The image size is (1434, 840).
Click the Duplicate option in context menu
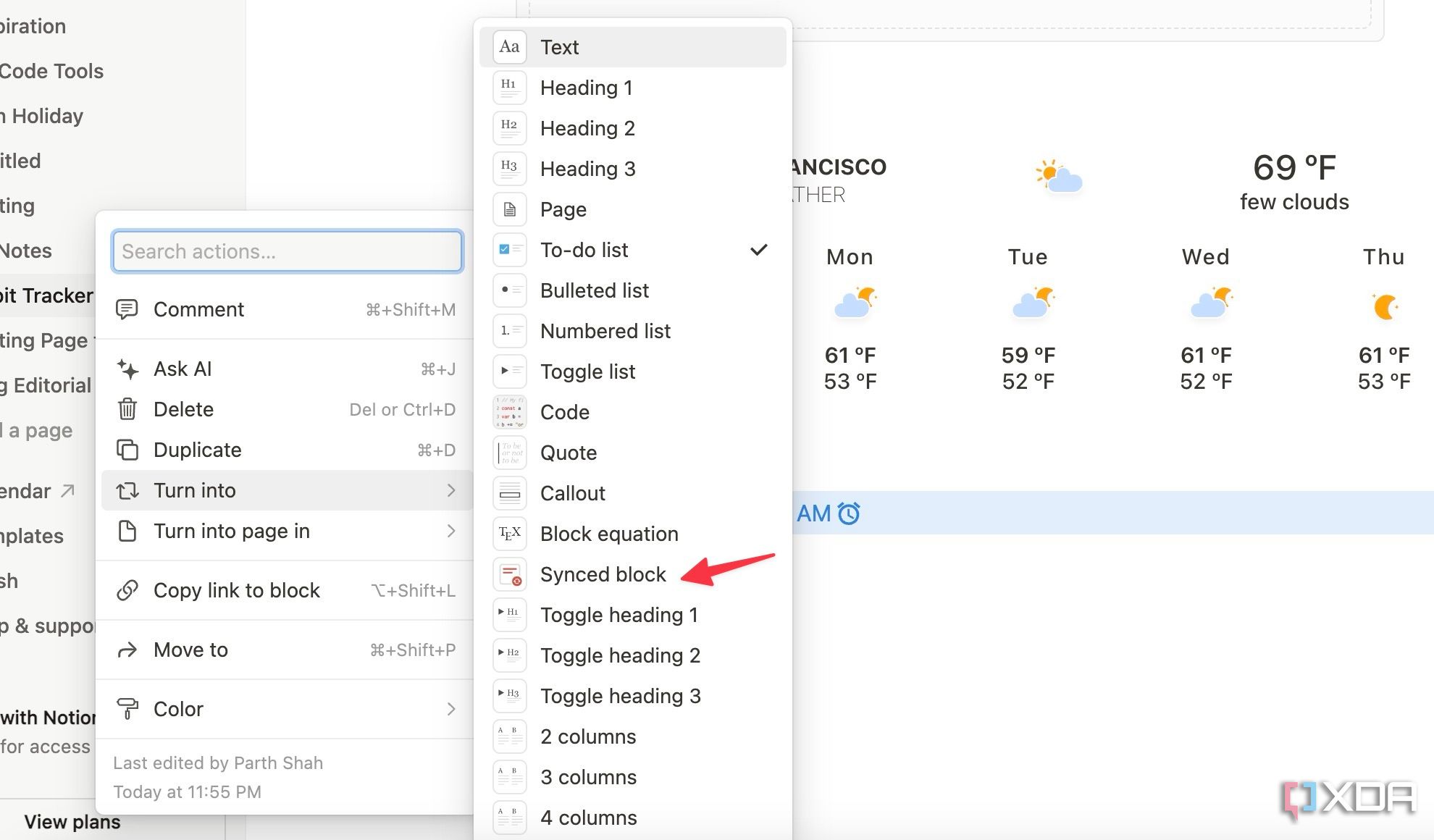(197, 449)
